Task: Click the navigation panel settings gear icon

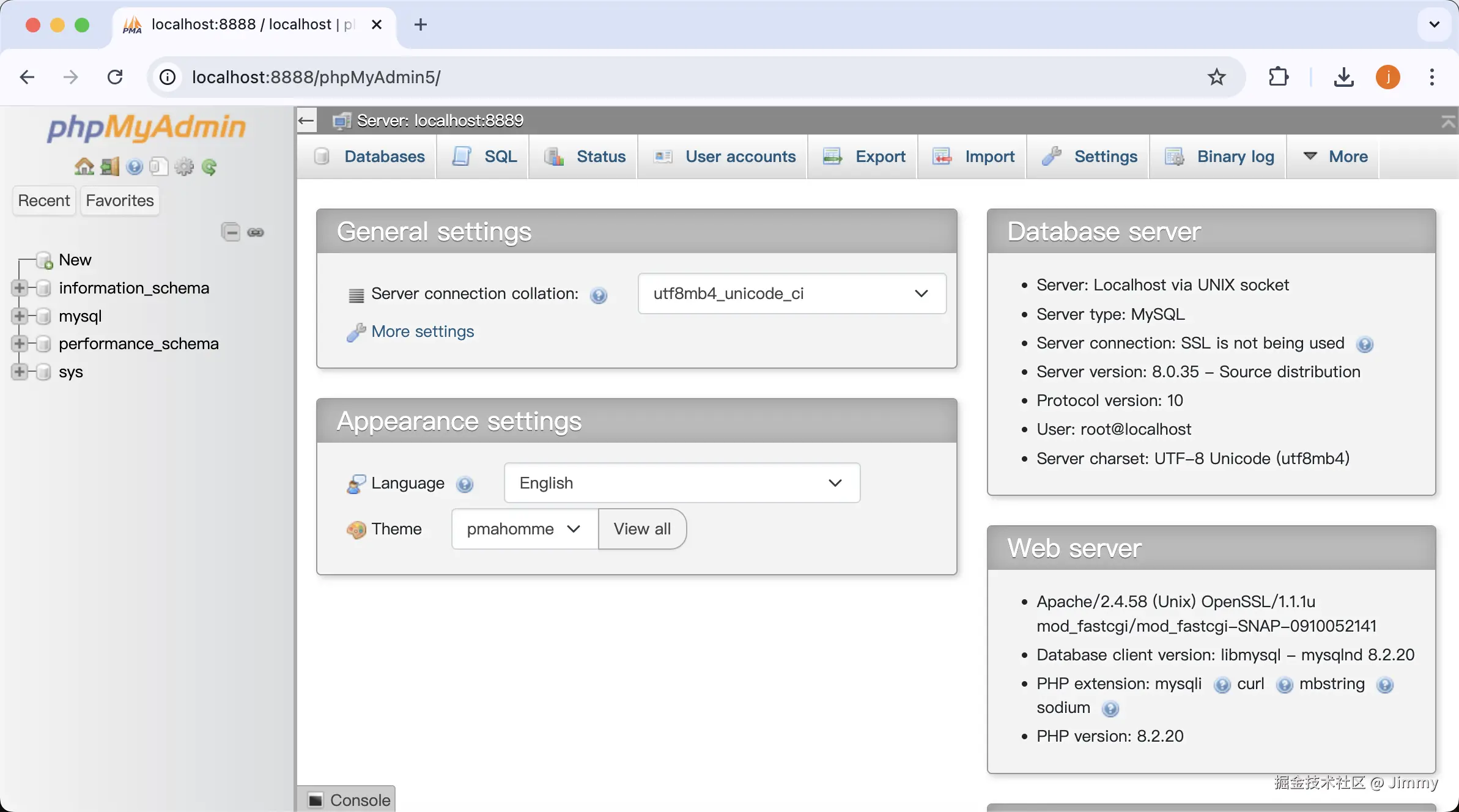Action: [x=183, y=166]
